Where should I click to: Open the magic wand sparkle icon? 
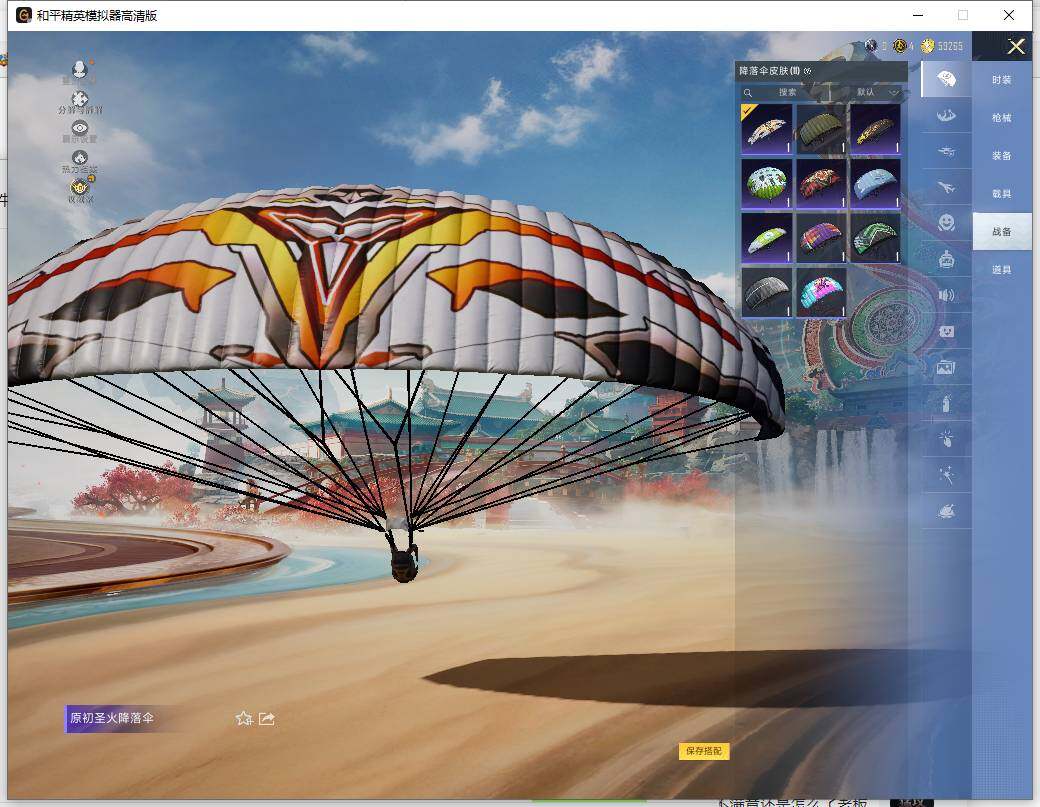click(946, 475)
